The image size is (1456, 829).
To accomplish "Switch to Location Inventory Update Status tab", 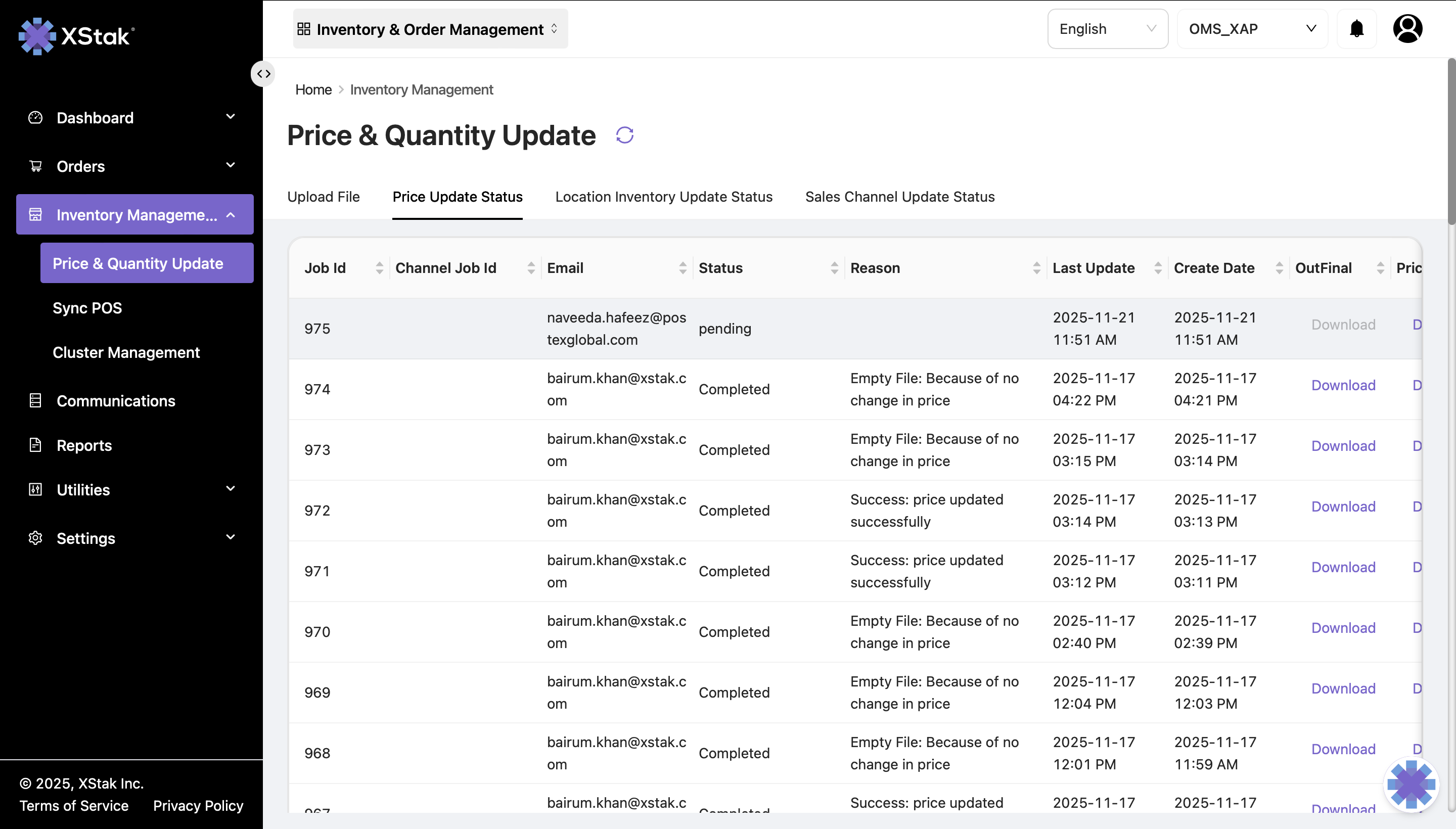I will point(663,197).
